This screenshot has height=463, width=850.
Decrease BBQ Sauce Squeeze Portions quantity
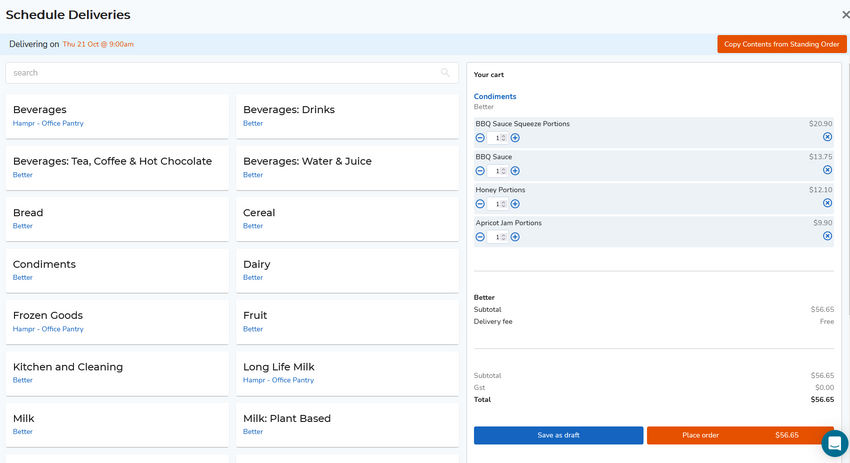[480, 138]
